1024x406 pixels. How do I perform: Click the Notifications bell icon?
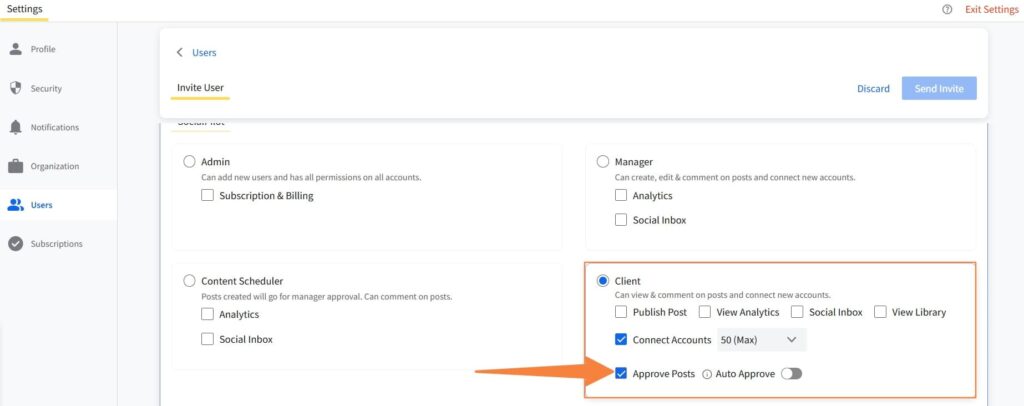(15, 127)
